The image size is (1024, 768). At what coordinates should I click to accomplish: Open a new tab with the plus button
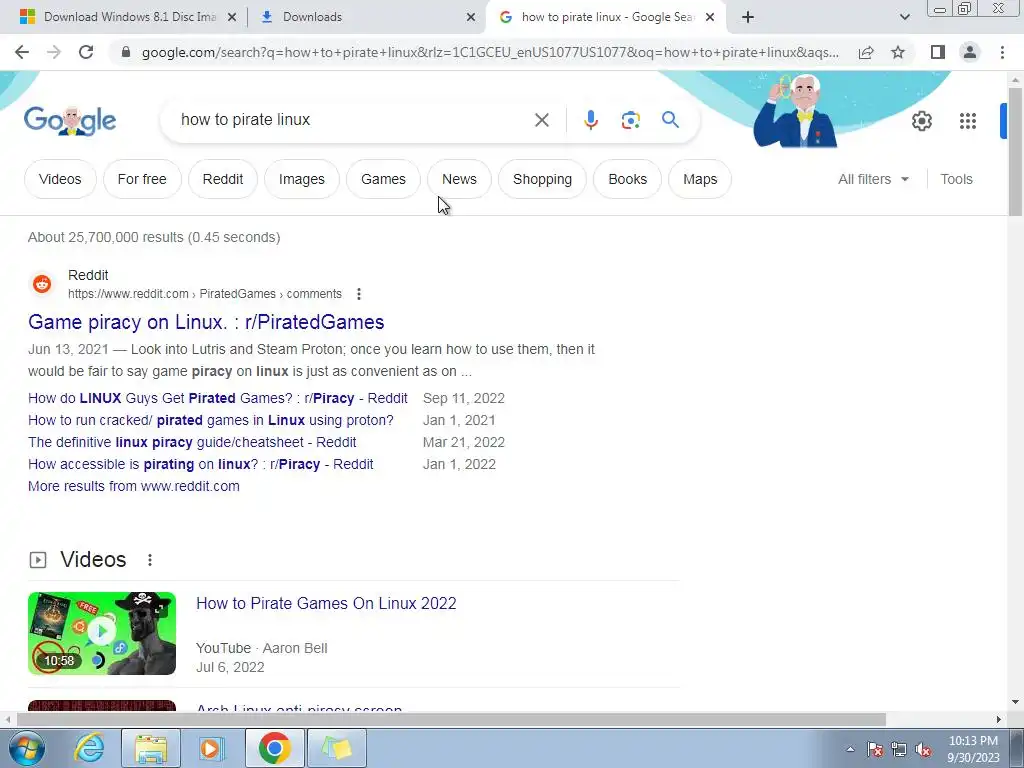[748, 18]
